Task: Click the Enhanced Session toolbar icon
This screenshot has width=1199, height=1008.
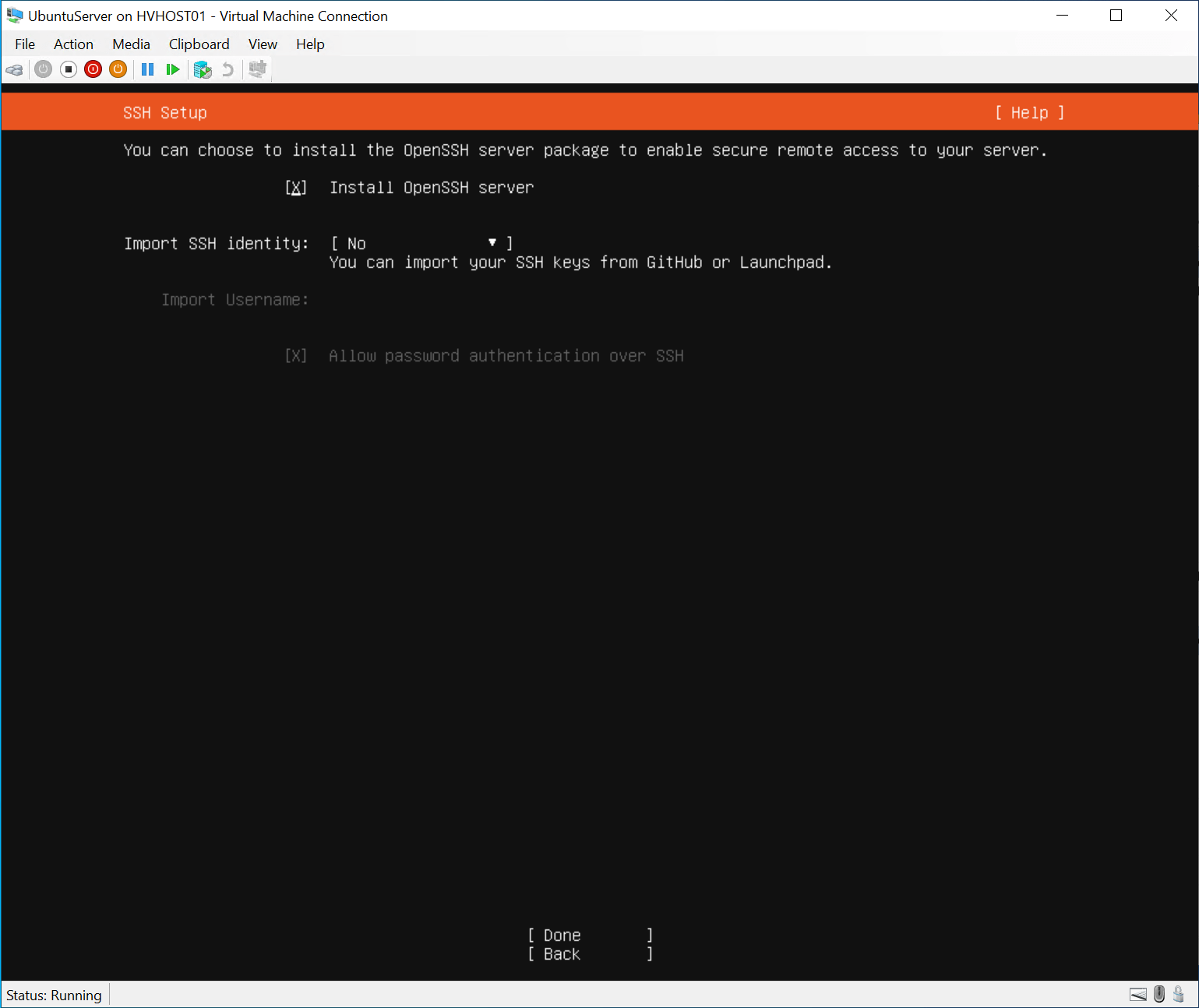Action: [x=257, y=69]
